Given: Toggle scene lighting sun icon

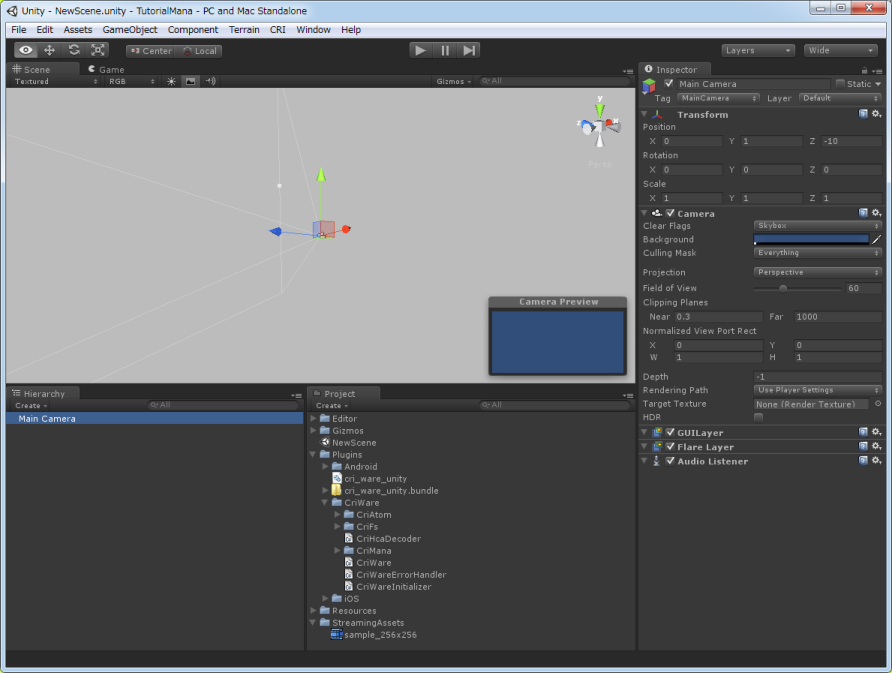Looking at the screenshot, I should 171,81.
